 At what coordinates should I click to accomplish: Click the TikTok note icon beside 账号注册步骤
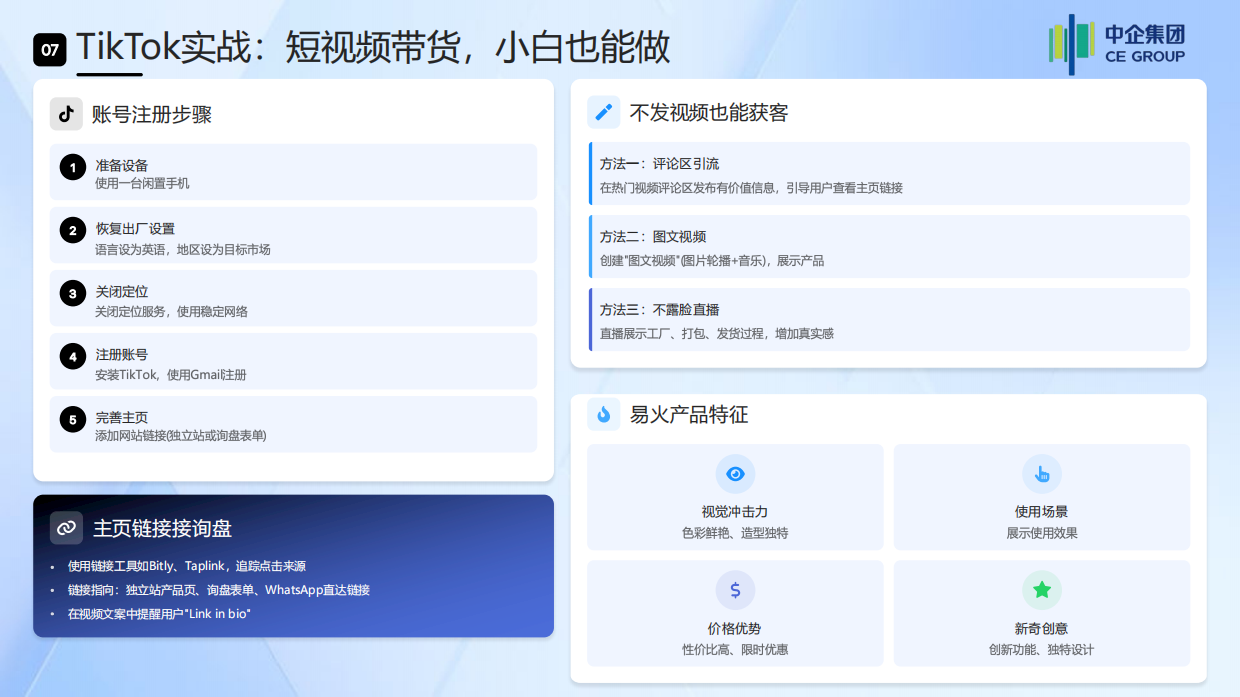65,113
